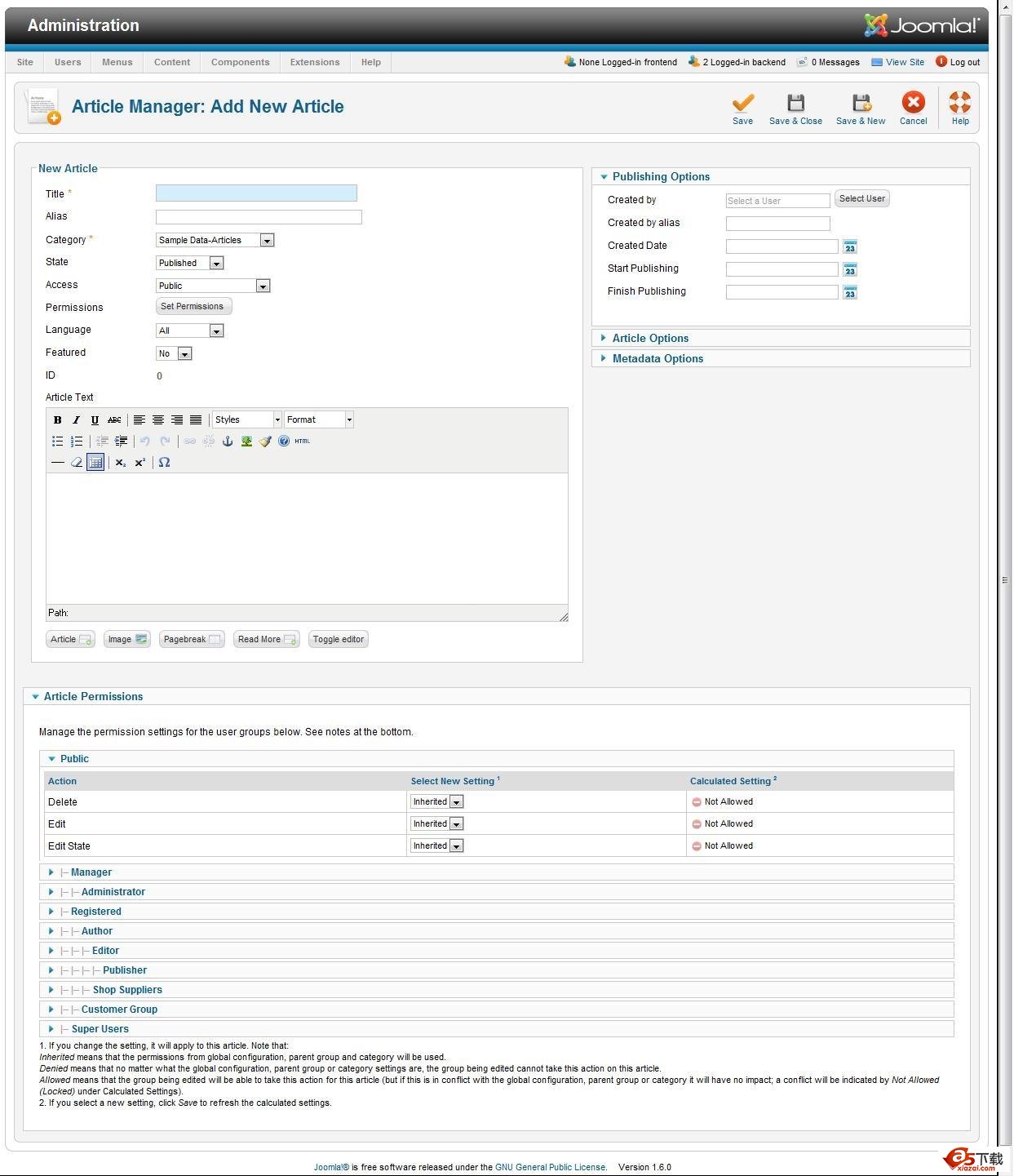
Task: Expand the Super Users permissions section
Action: click(x=100, y=1028)
